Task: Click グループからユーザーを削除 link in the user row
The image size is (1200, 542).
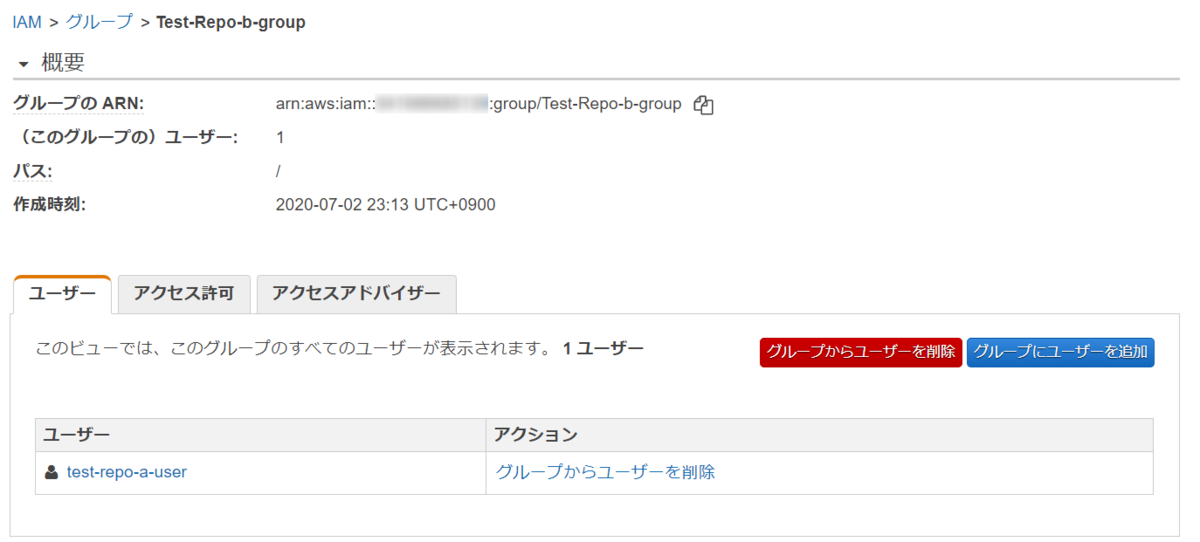Action: [606, 472]
